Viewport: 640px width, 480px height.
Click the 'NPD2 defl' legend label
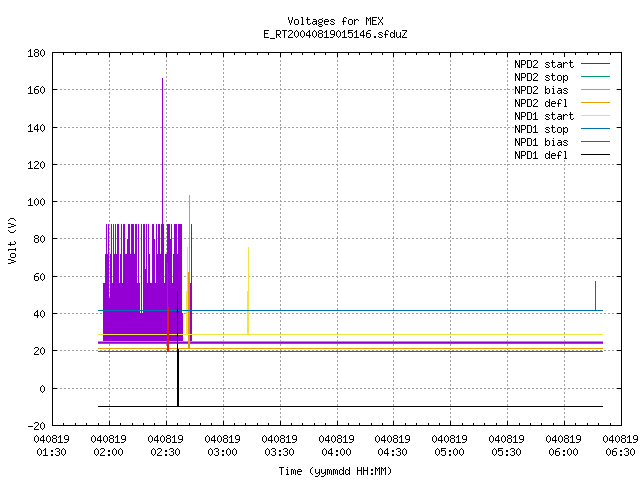click(541, 103)
